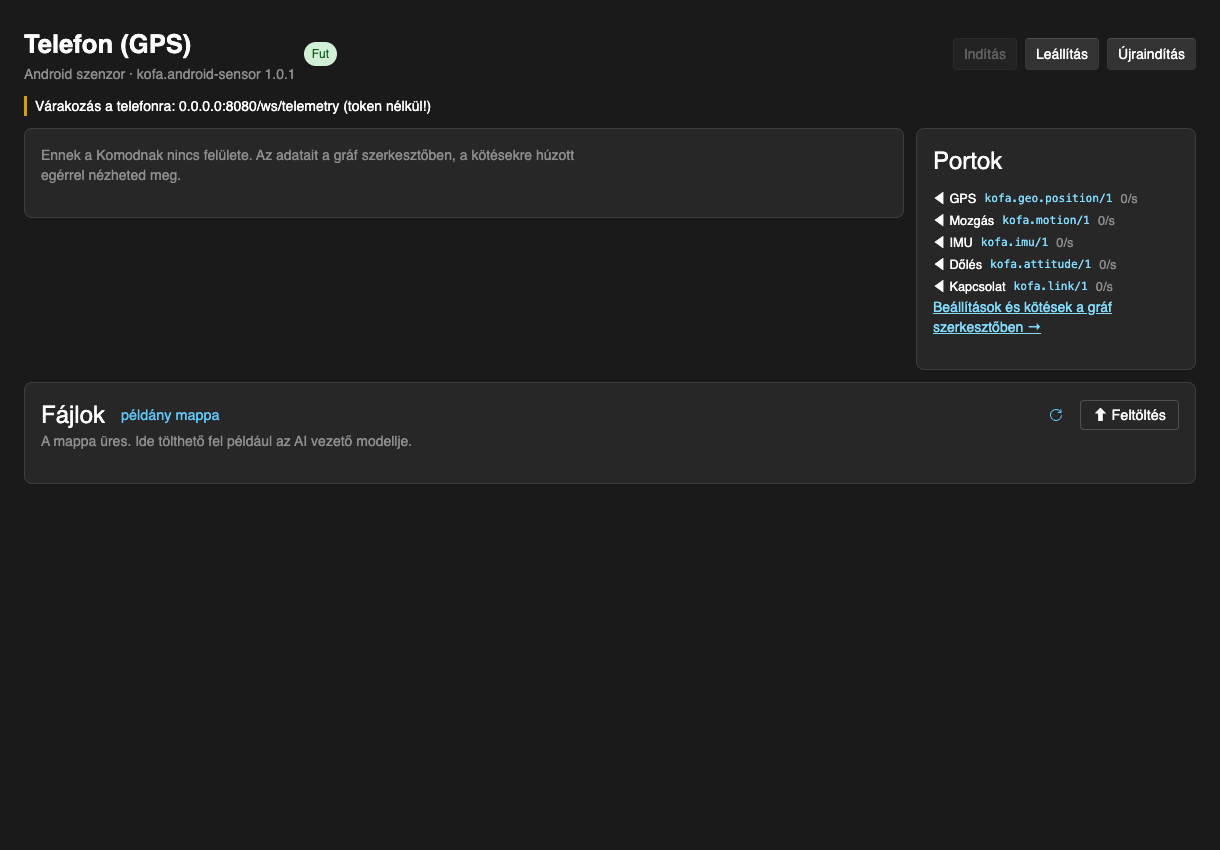Select the kofa.geo.position/1 port type
The height and width of the screenshot is (850, 1220).
(x=1048, y=198)
